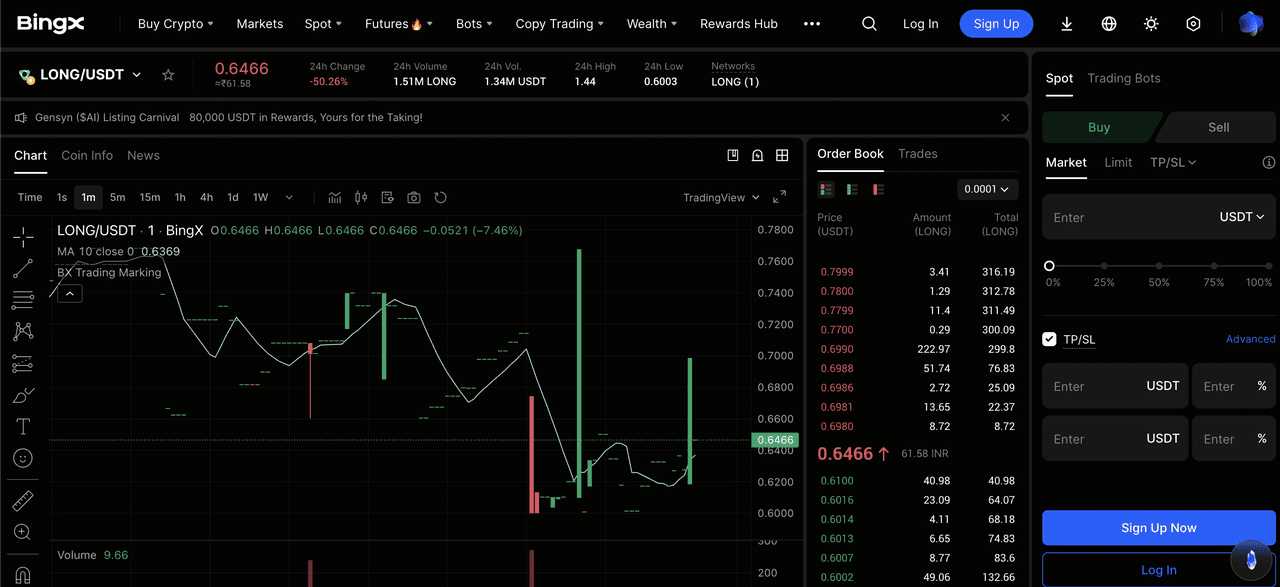Open the chart indicators icon

pos(335,197)
